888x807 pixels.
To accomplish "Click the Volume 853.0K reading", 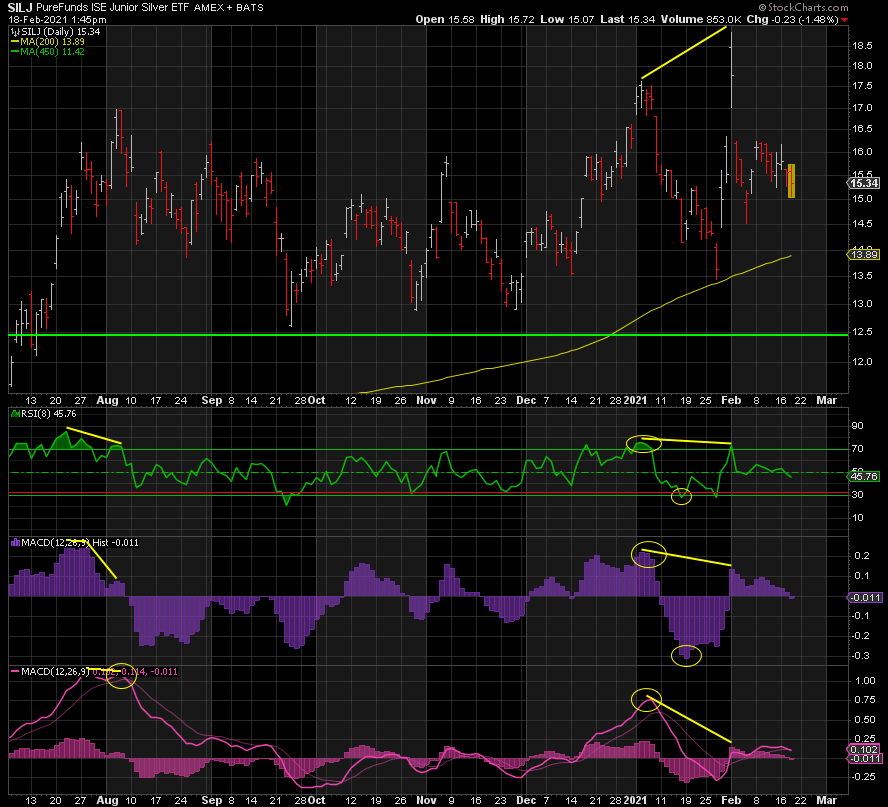I will pyautogui.click(x=701, y=19).
